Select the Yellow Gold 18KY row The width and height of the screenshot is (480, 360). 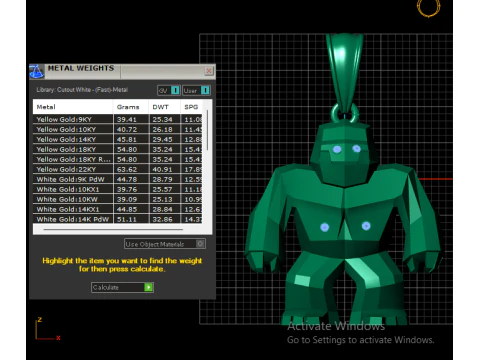(x=117, y=149)
